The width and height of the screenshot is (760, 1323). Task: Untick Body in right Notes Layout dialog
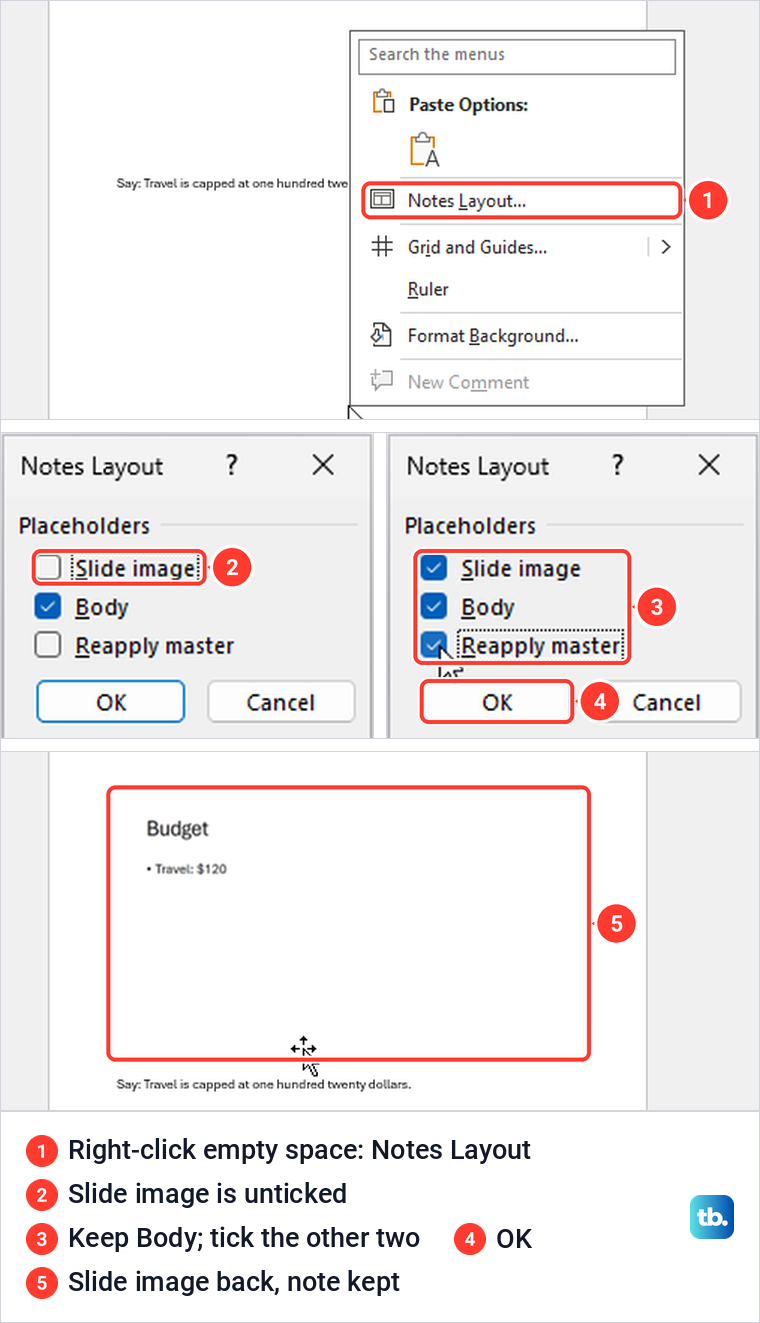pyautogui.click(x=434, y=607)
